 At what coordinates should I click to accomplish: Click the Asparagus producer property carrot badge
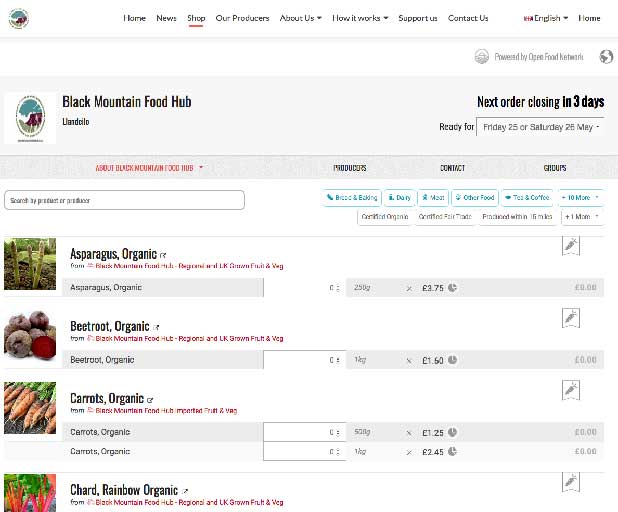(x=571, y=246)
